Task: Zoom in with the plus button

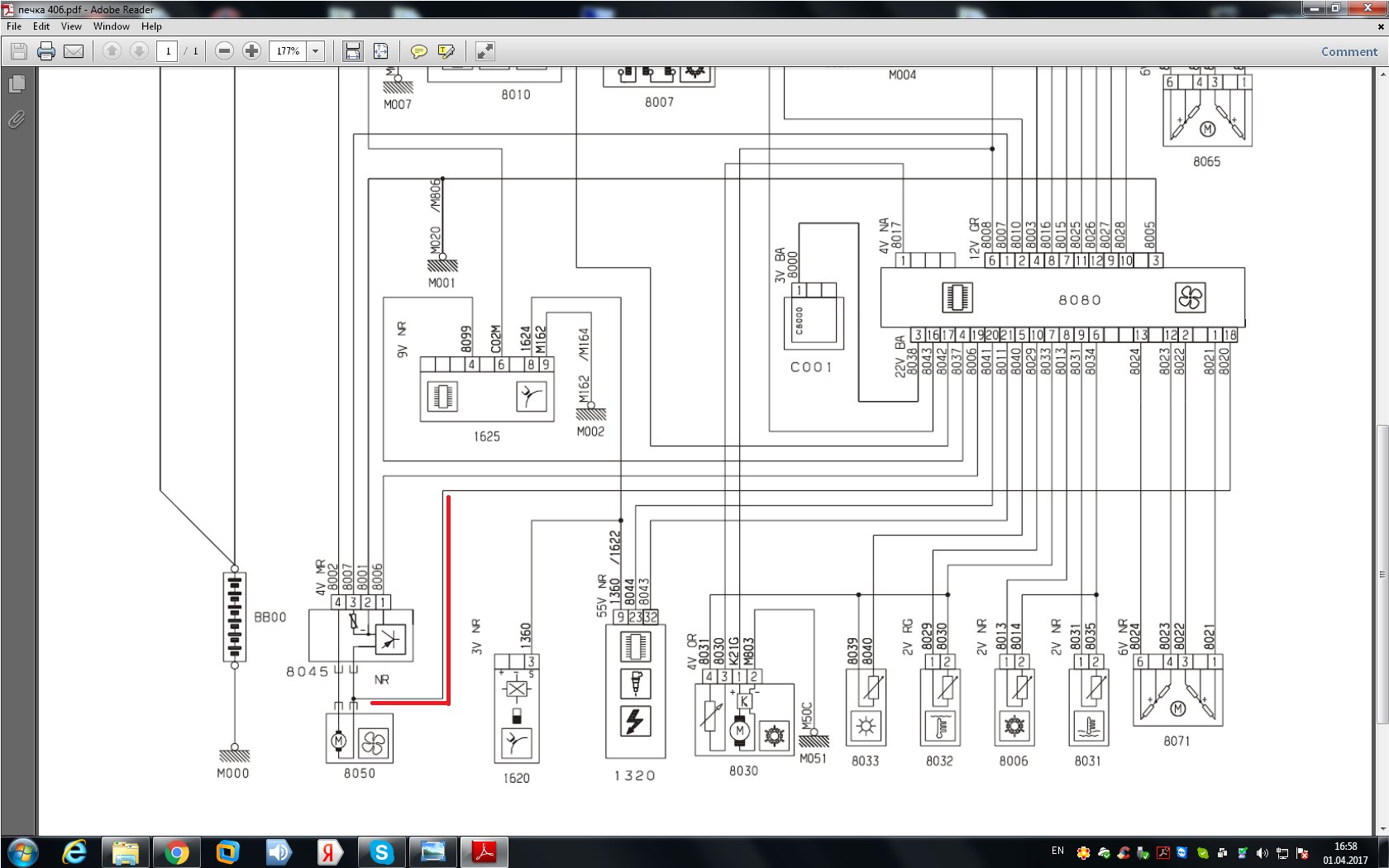Action: (251, 51)
